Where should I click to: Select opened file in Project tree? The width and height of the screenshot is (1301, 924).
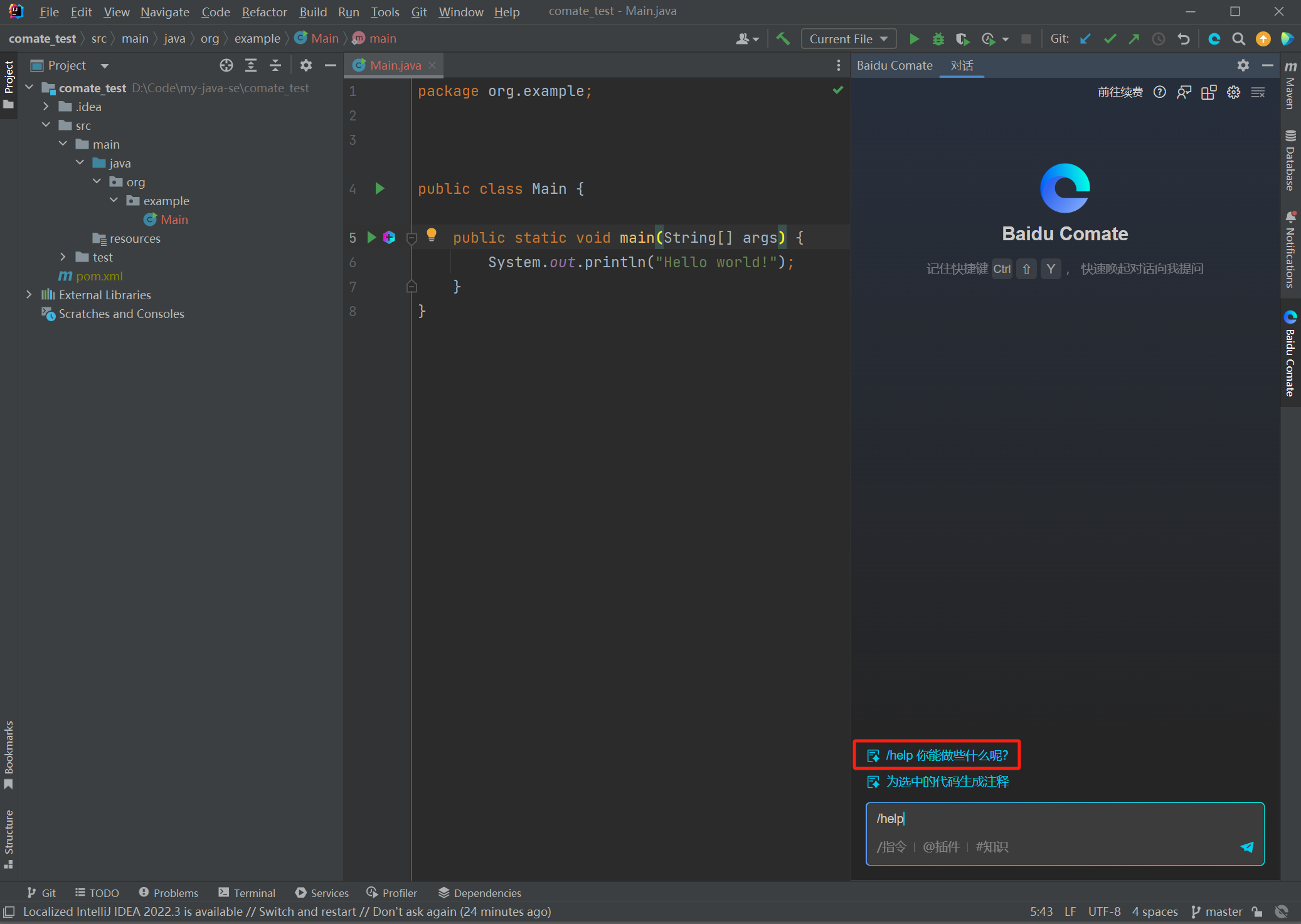click(226, 65)
